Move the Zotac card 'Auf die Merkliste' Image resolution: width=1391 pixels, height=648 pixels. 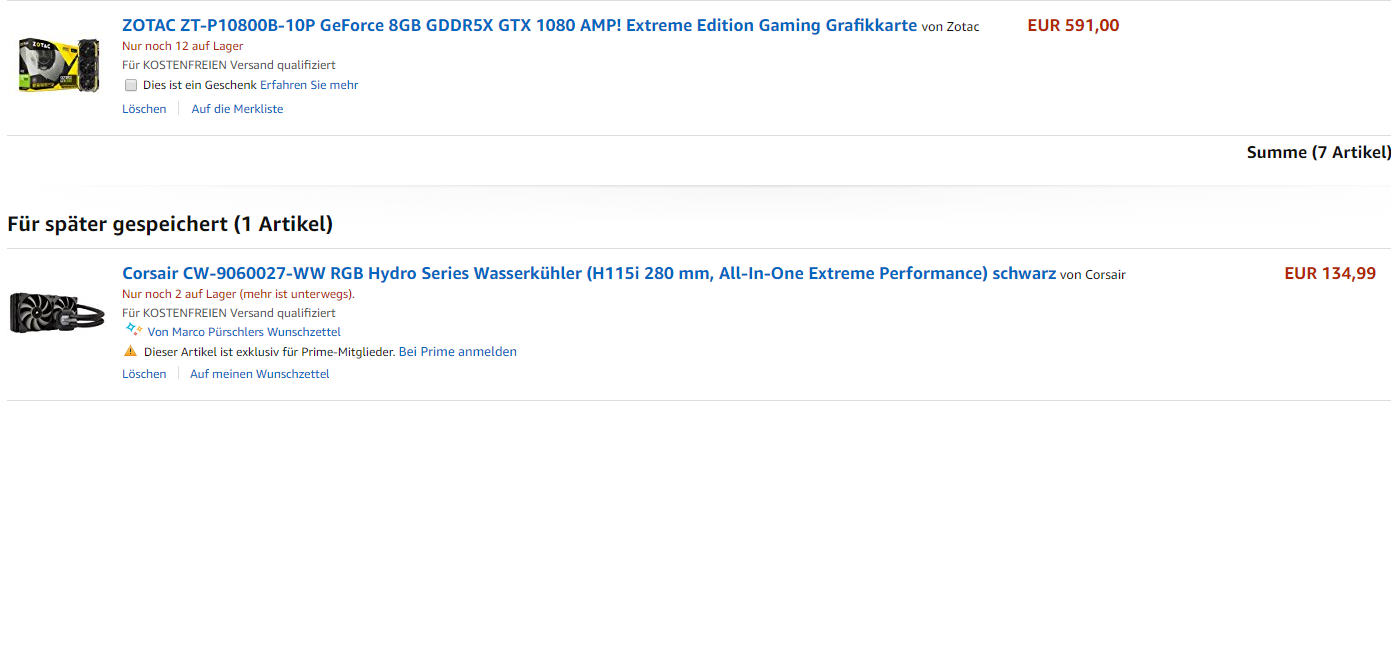click(237, 109)
